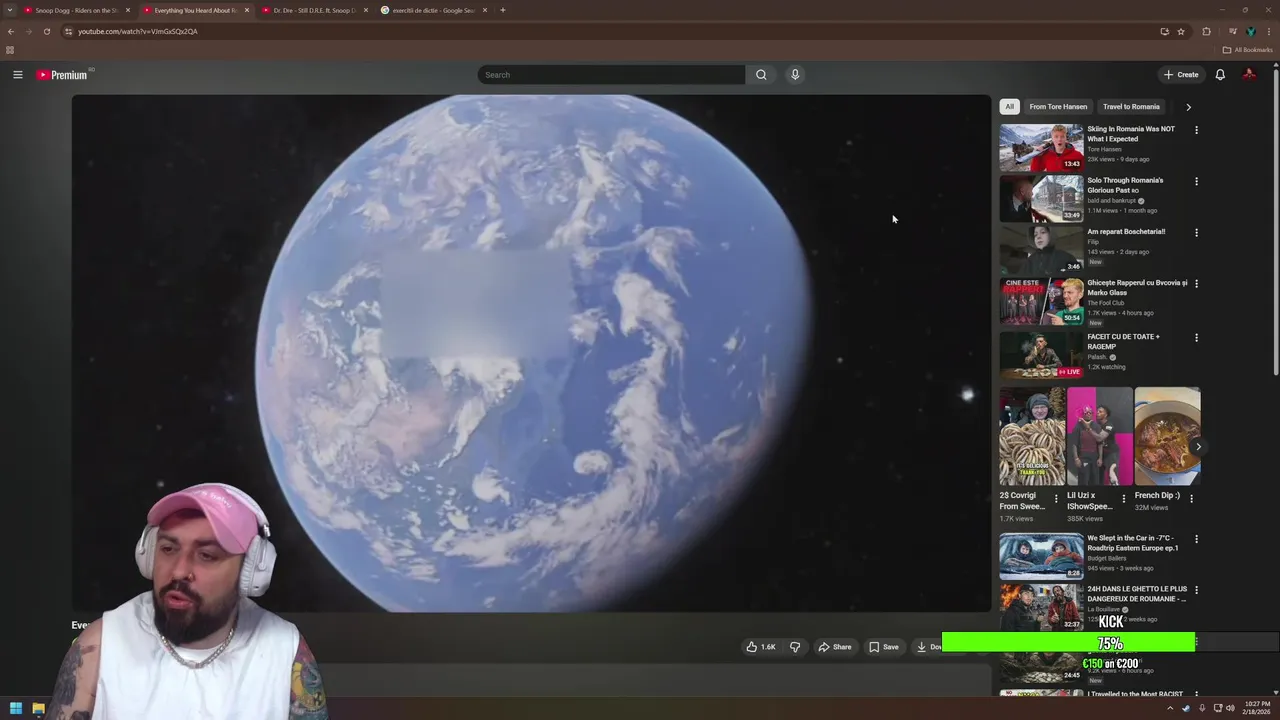Switch to exerciții de dicție Google tab

pos(433,10)
